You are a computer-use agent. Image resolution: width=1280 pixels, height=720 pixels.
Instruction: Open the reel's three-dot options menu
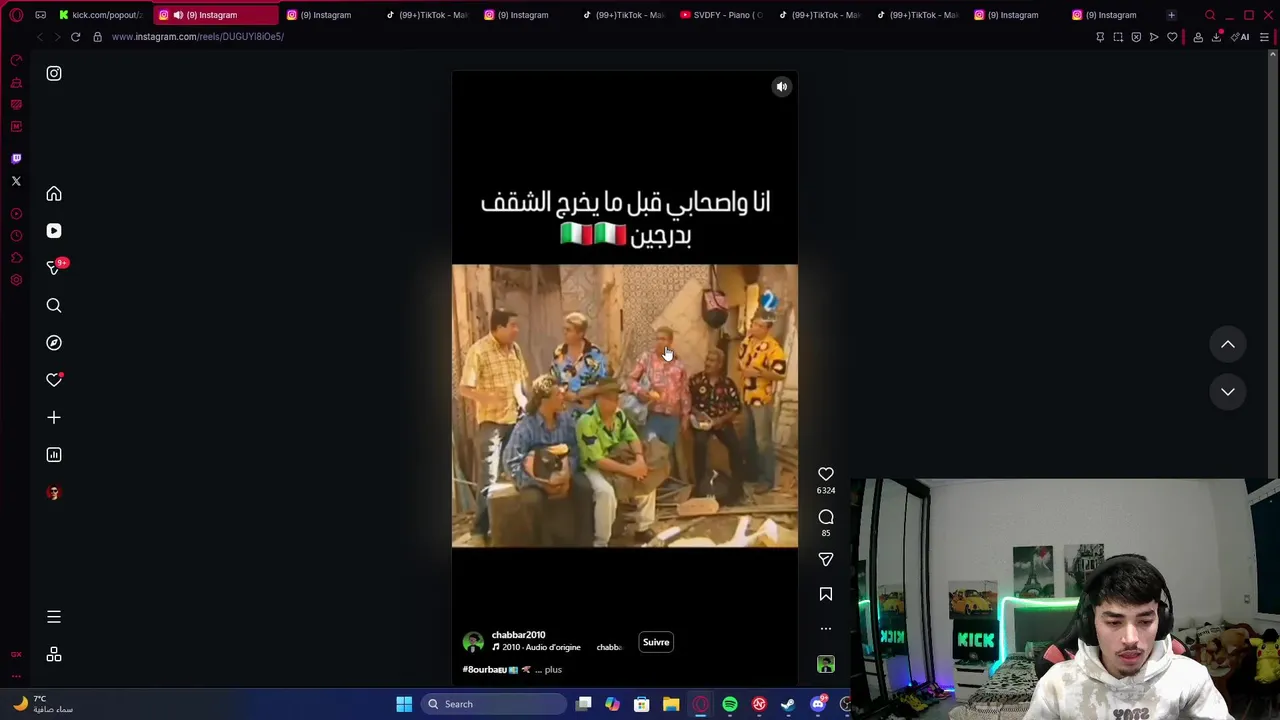826,629
